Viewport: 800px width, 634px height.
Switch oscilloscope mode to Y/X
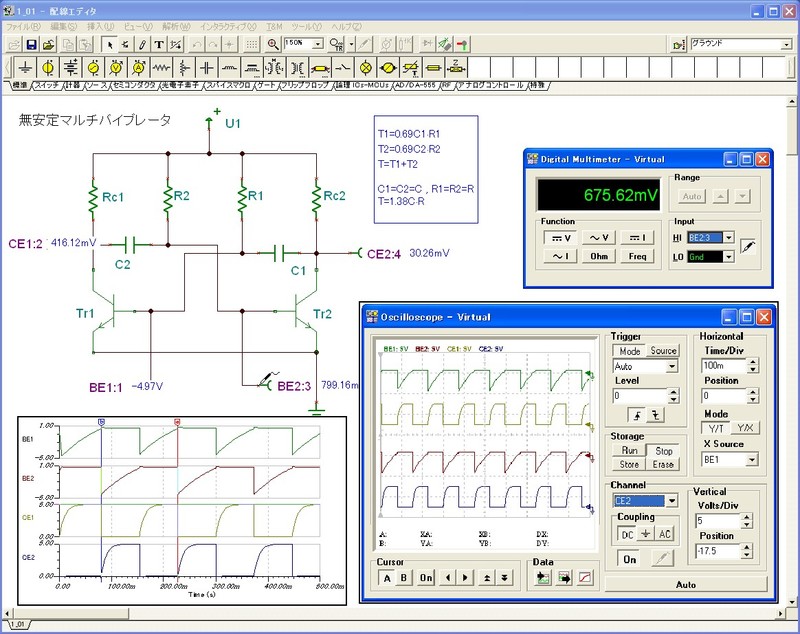pyautogui.click(x=746, y=428)
